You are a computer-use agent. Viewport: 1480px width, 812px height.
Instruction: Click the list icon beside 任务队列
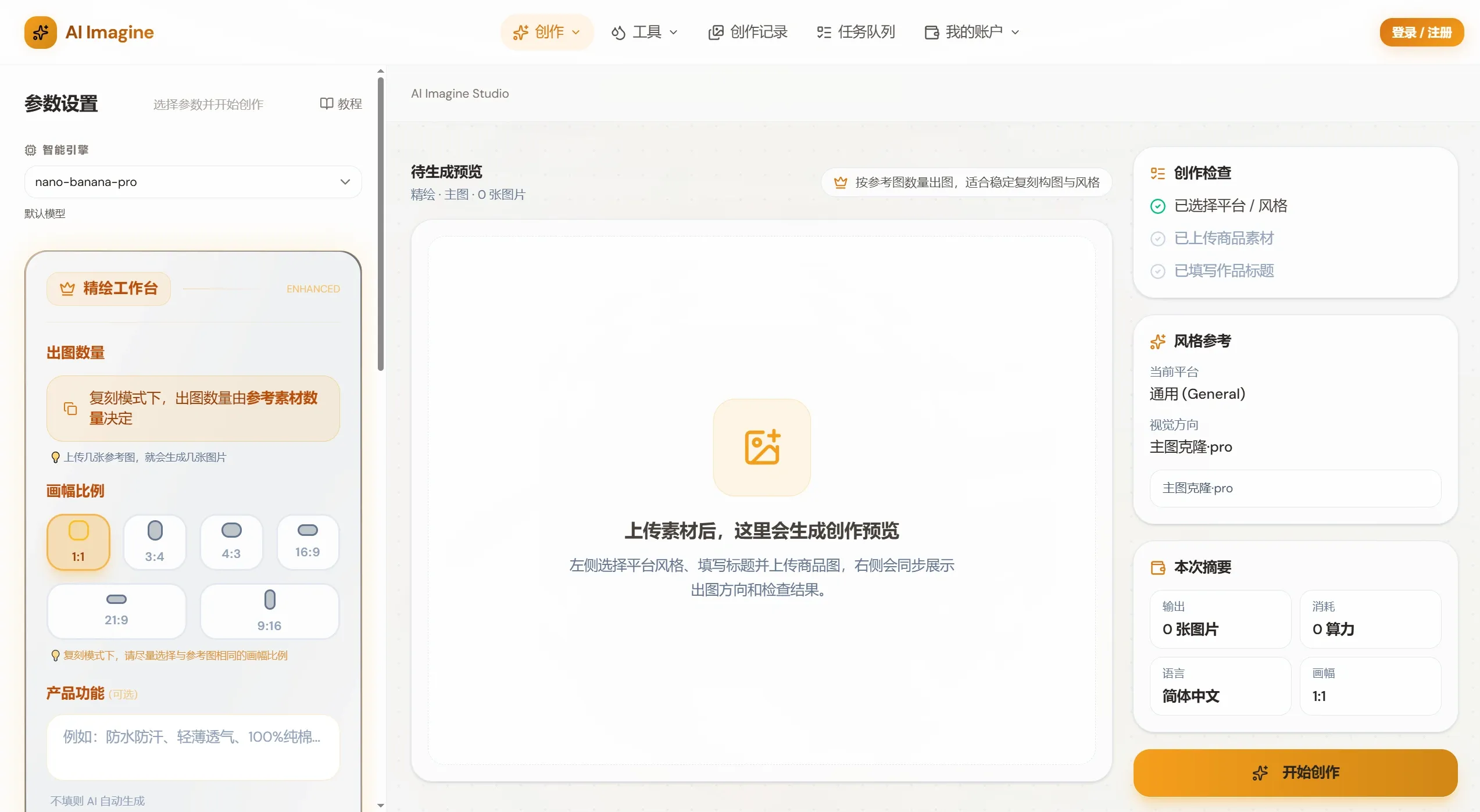824,33
